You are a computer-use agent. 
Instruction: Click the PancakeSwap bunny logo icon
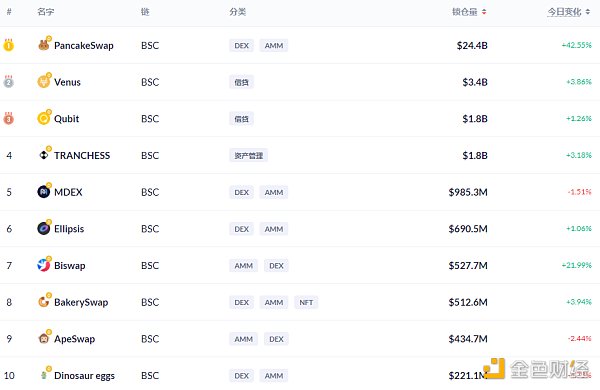[44, 45]
